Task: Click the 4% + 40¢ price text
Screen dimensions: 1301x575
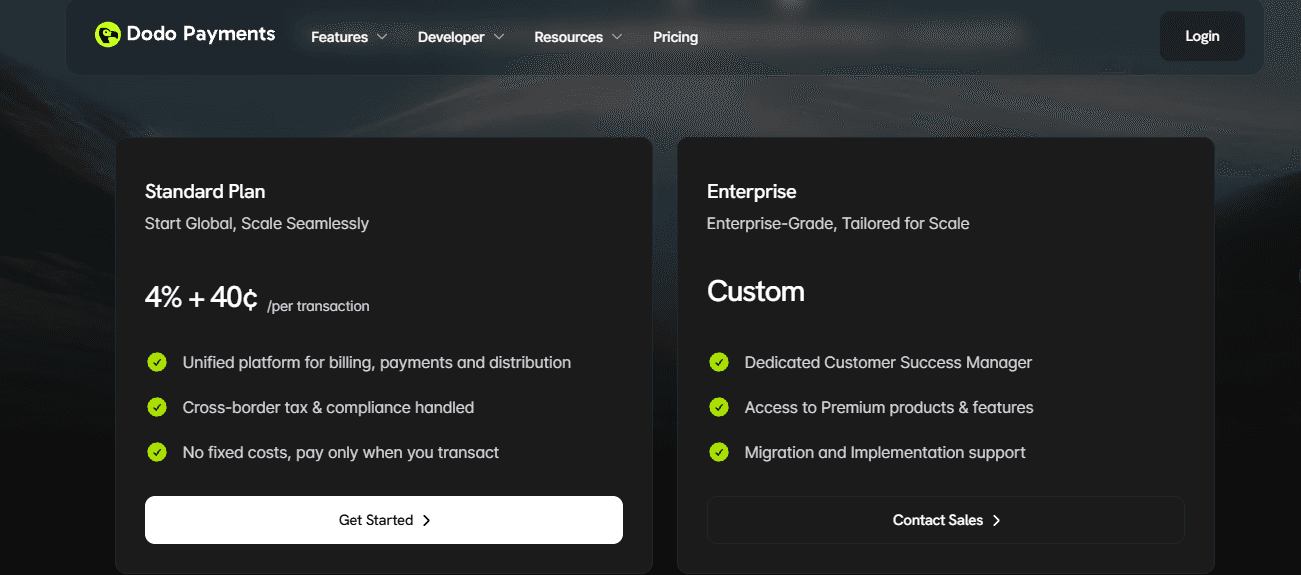Action: (201, 297)
